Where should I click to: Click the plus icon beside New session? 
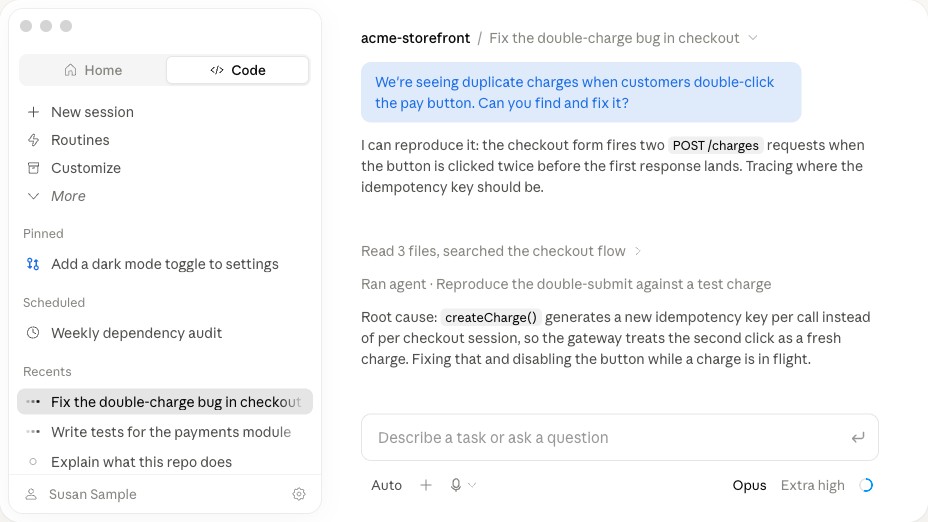[x=33, y=112]
